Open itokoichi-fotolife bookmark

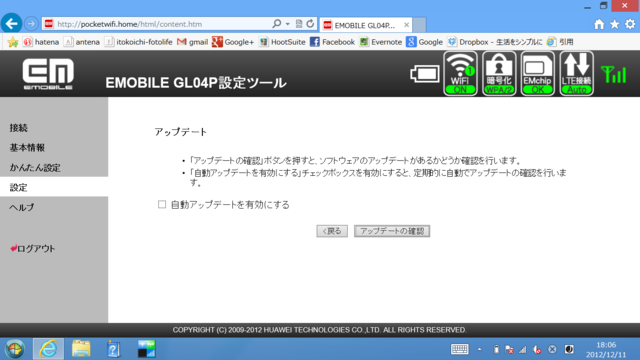tap(138, 42)
